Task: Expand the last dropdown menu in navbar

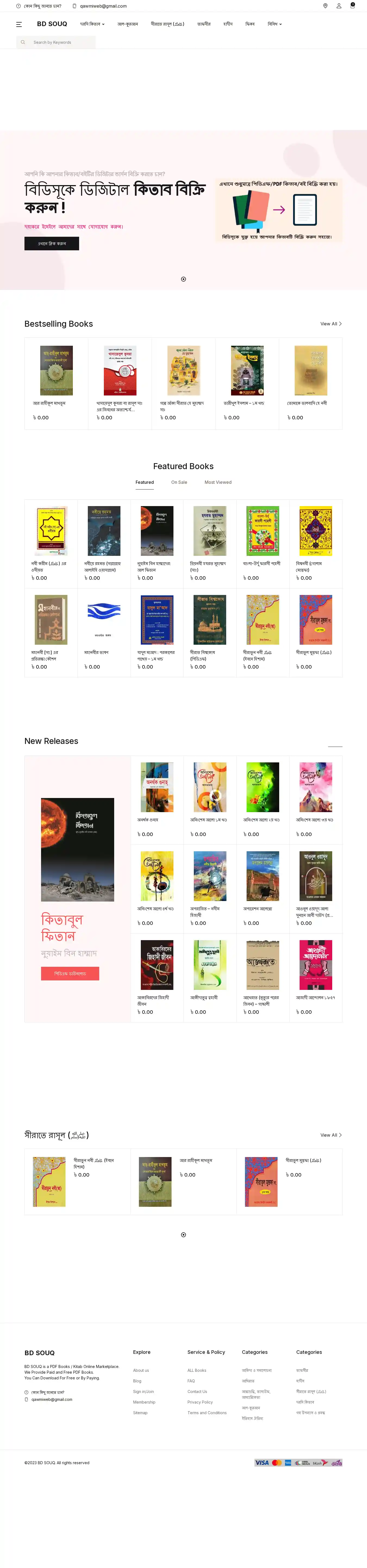Action: click(x=275, y=24)
